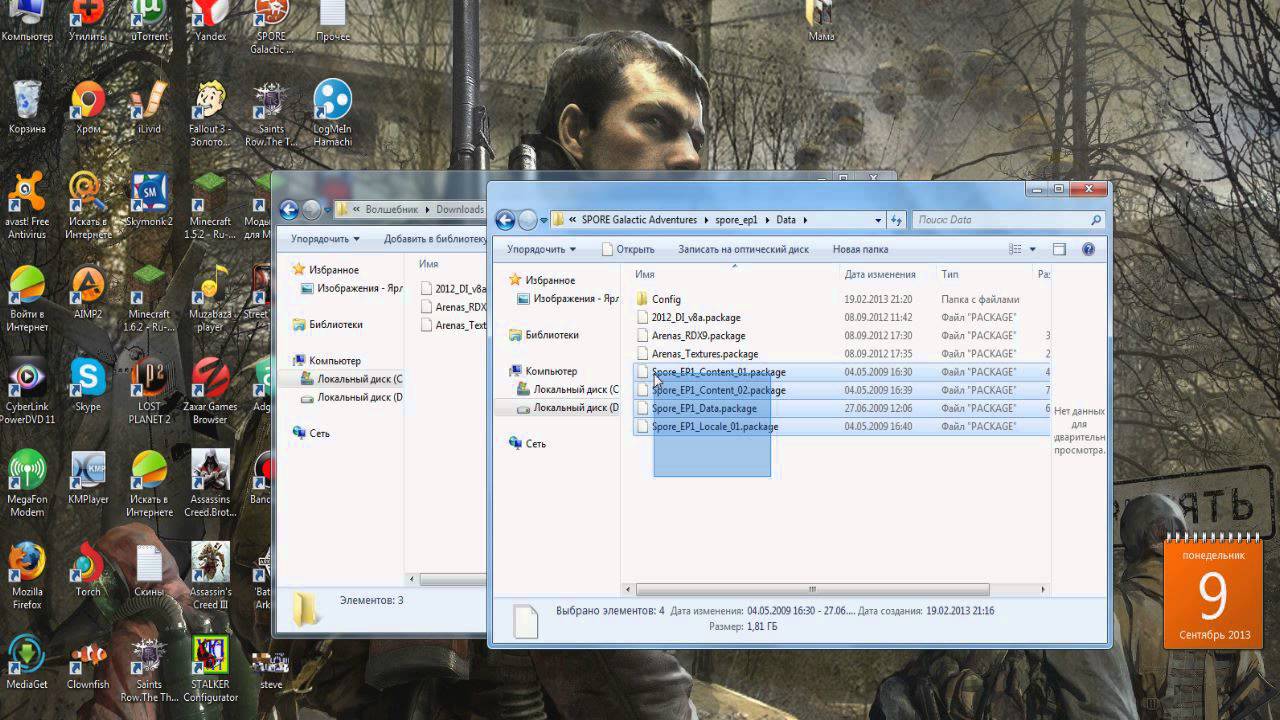Image resolution: width=1280 pixels, height=720 pixels.
Task: Open the recent pages dropdown beside forward button
Action: [544, 220]
